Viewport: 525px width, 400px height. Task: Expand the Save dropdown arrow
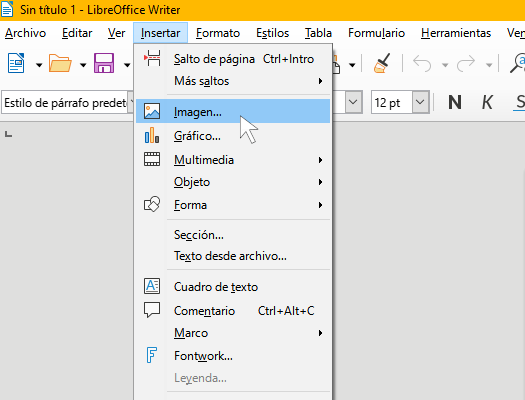pyautogui.click(x=127, y=65)
